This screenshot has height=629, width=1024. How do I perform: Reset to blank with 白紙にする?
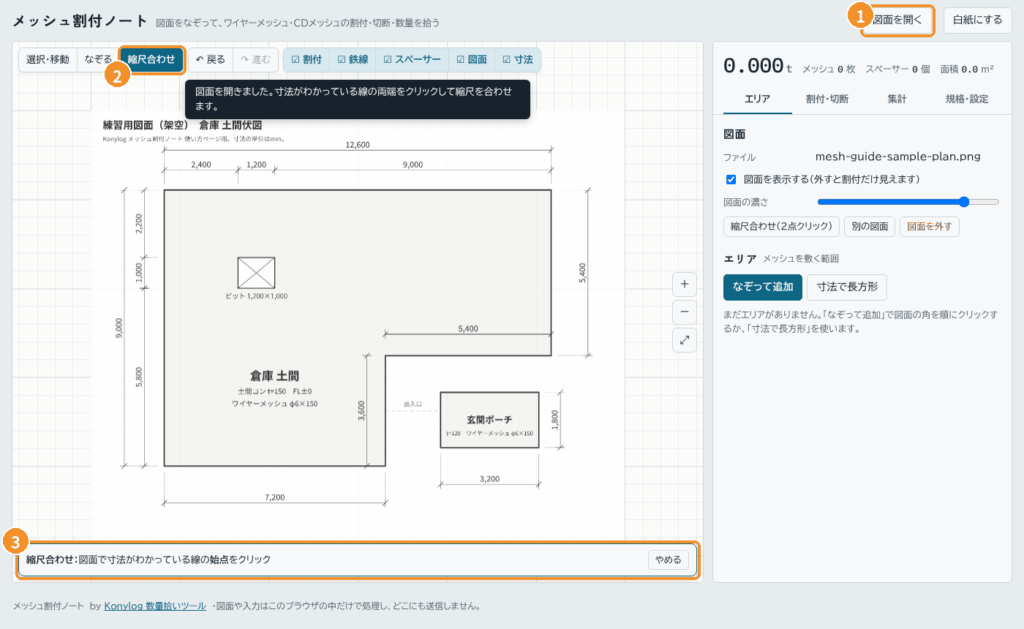977,20
